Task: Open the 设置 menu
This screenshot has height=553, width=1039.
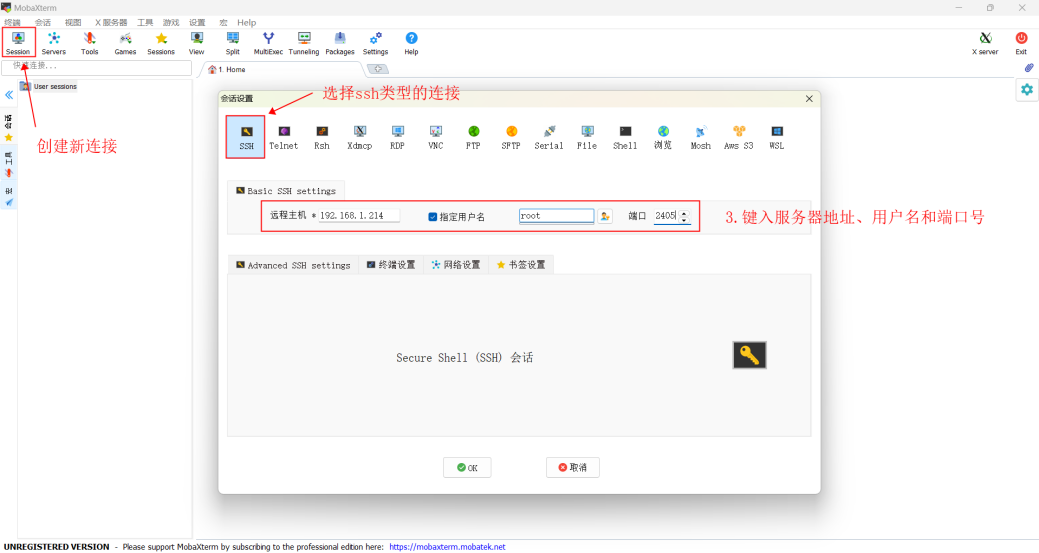Action: [197, 23]
